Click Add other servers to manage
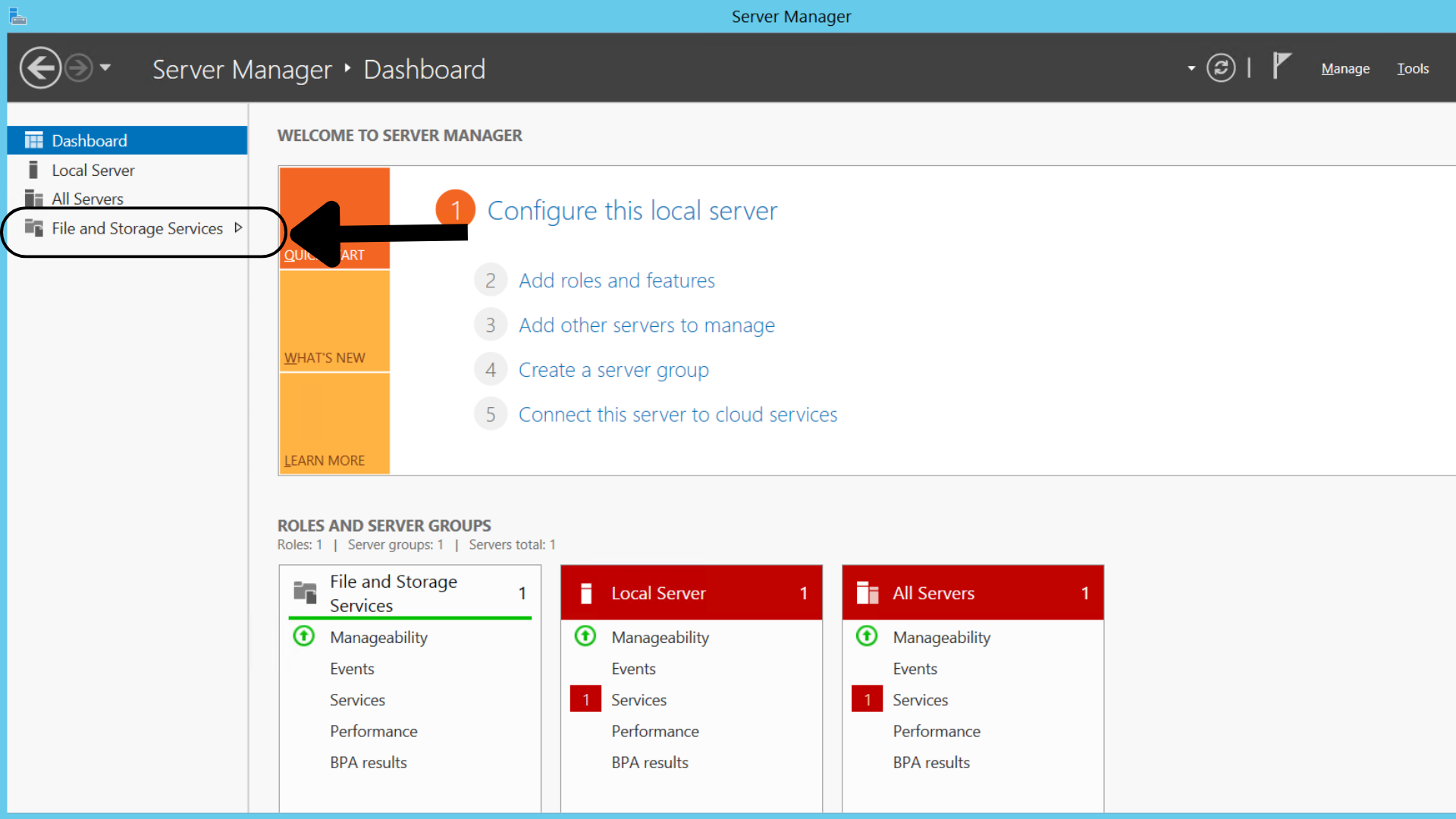 pyautogui.click(x=647, y=325)
